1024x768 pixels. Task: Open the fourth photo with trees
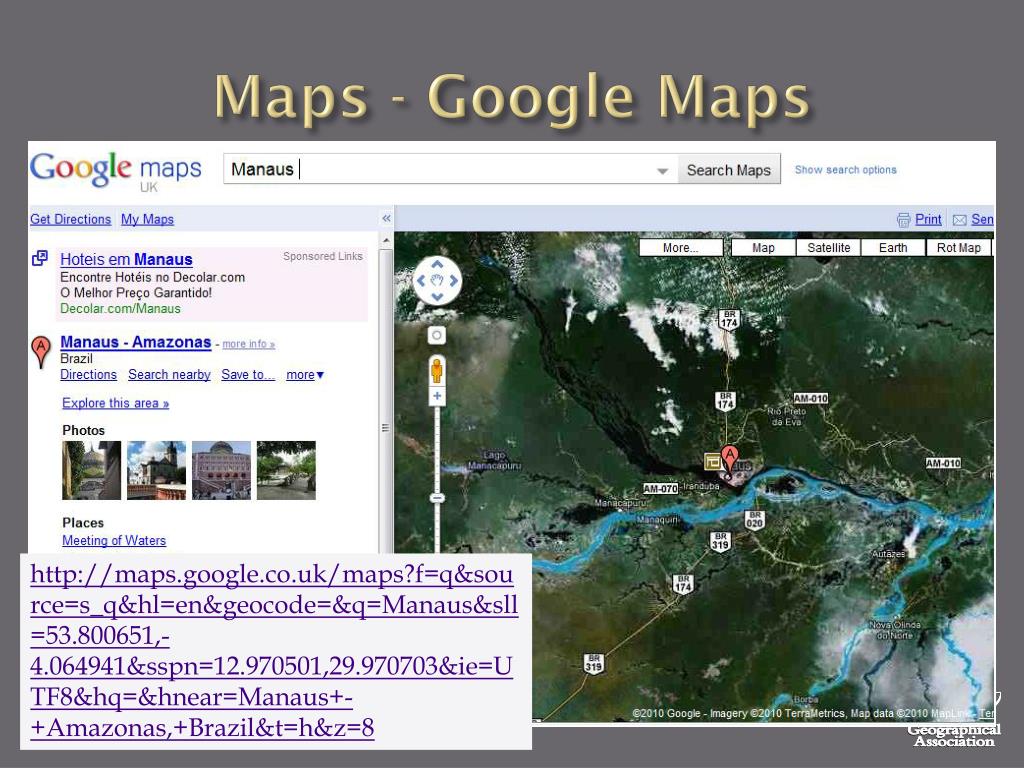pos(286,470)
